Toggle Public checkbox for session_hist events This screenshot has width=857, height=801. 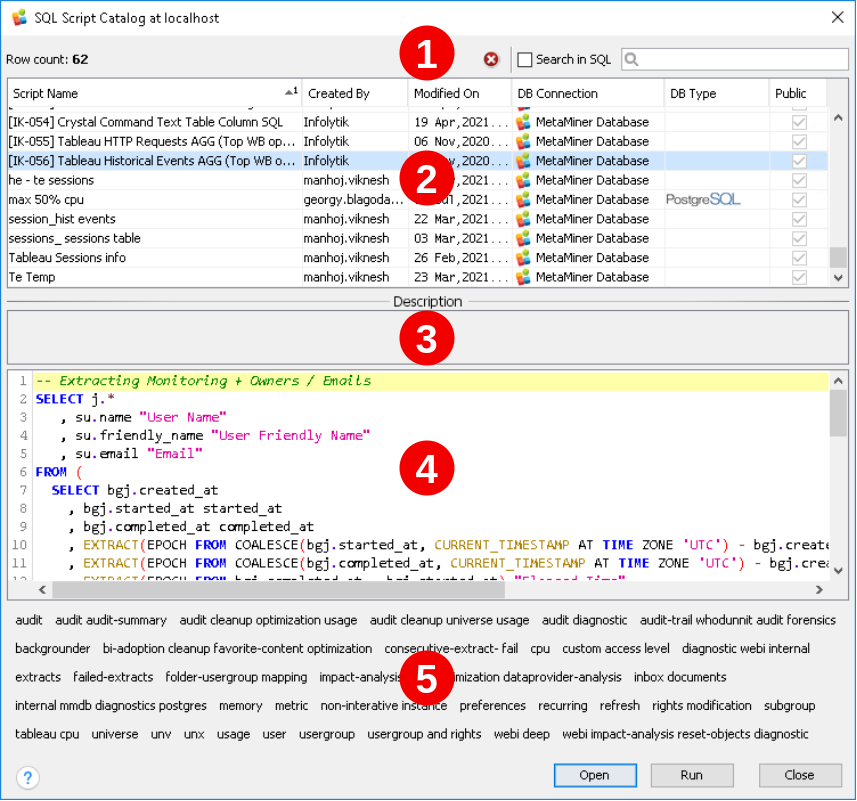[x=799, y=219]
